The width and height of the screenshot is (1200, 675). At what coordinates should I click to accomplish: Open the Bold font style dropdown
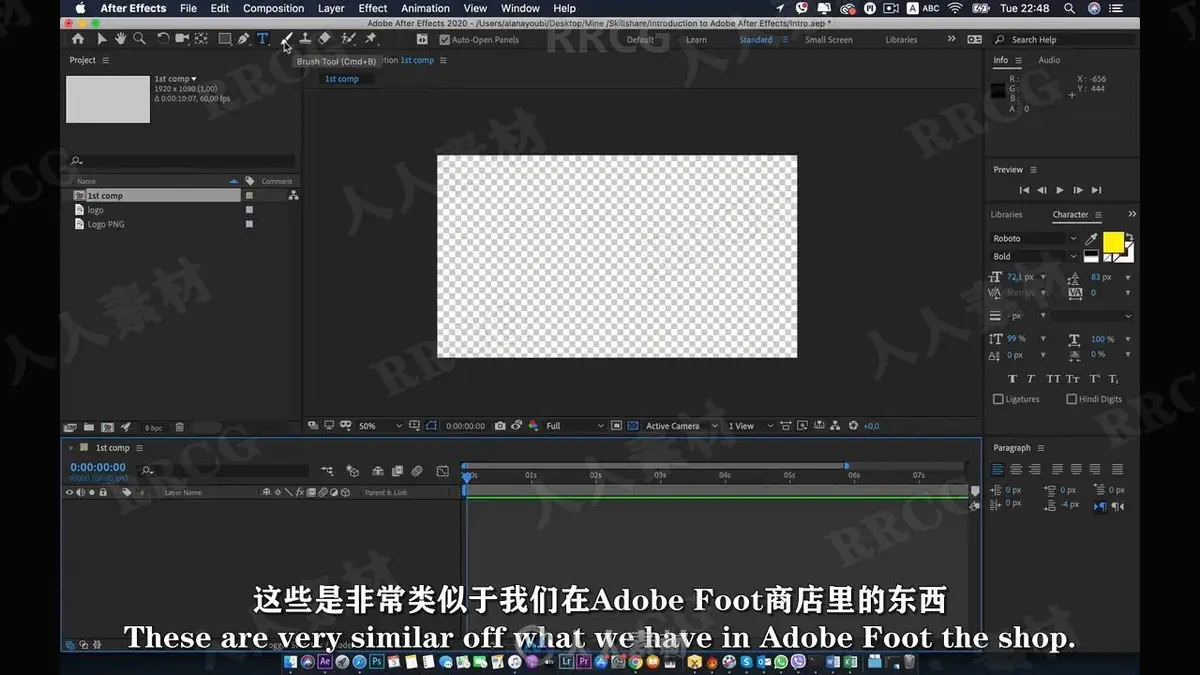point(1034,257)
